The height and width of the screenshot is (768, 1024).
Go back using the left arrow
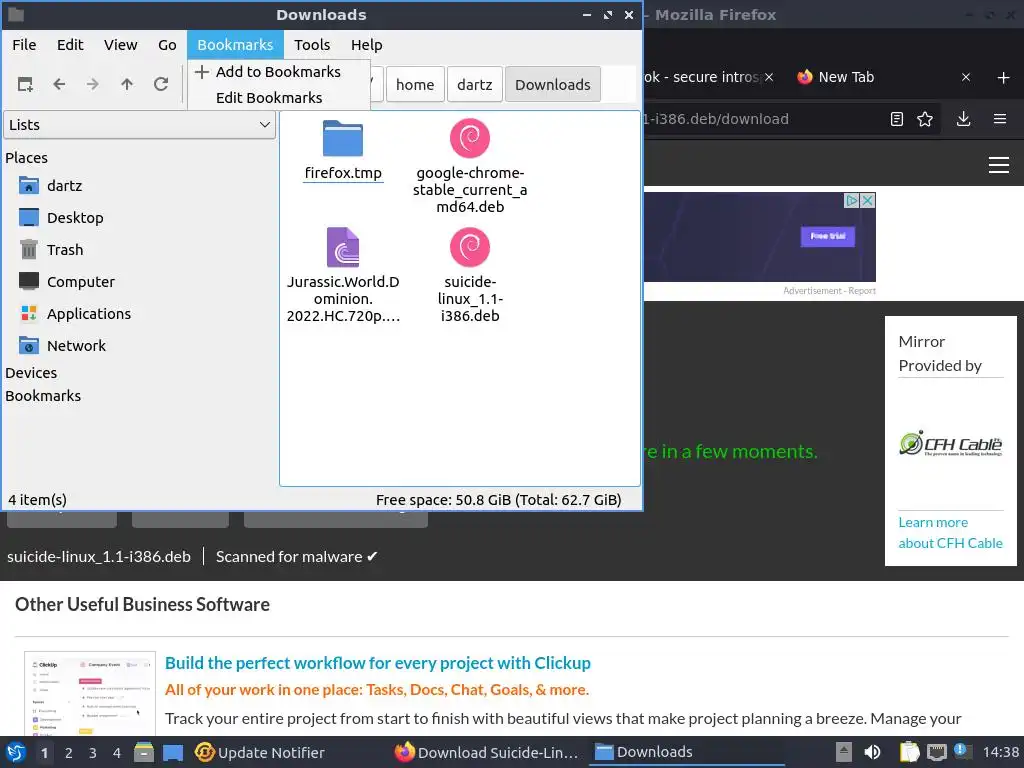pyautogui.click(x=59, y=84)
